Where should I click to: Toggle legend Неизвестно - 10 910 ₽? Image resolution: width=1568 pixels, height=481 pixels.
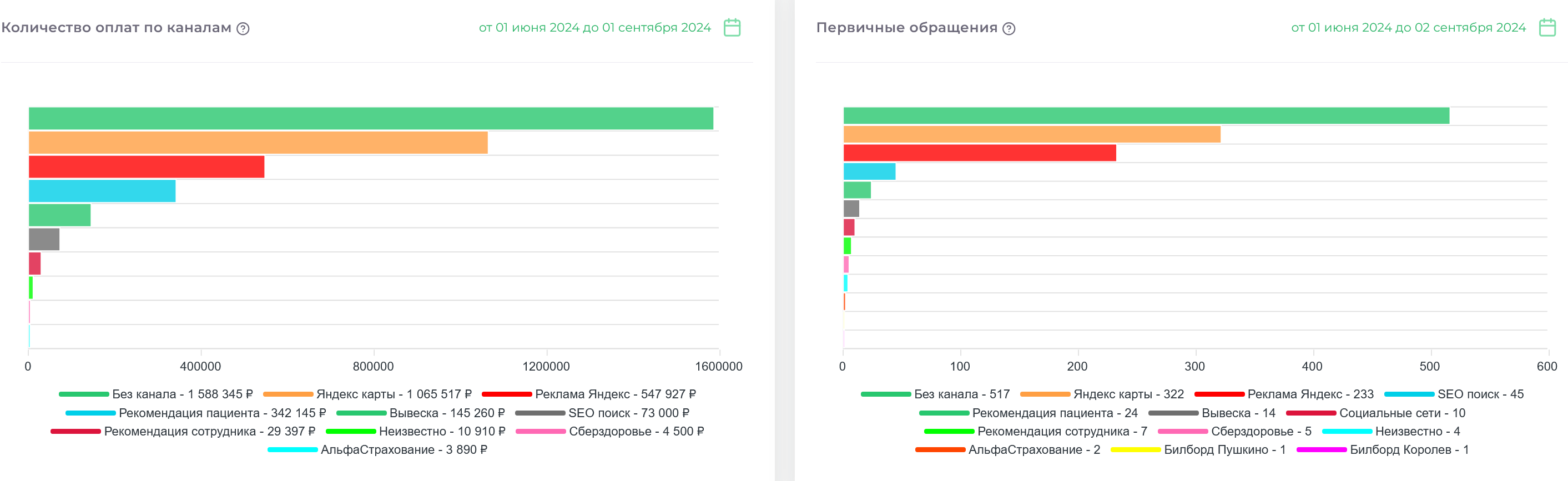(416, 431)
